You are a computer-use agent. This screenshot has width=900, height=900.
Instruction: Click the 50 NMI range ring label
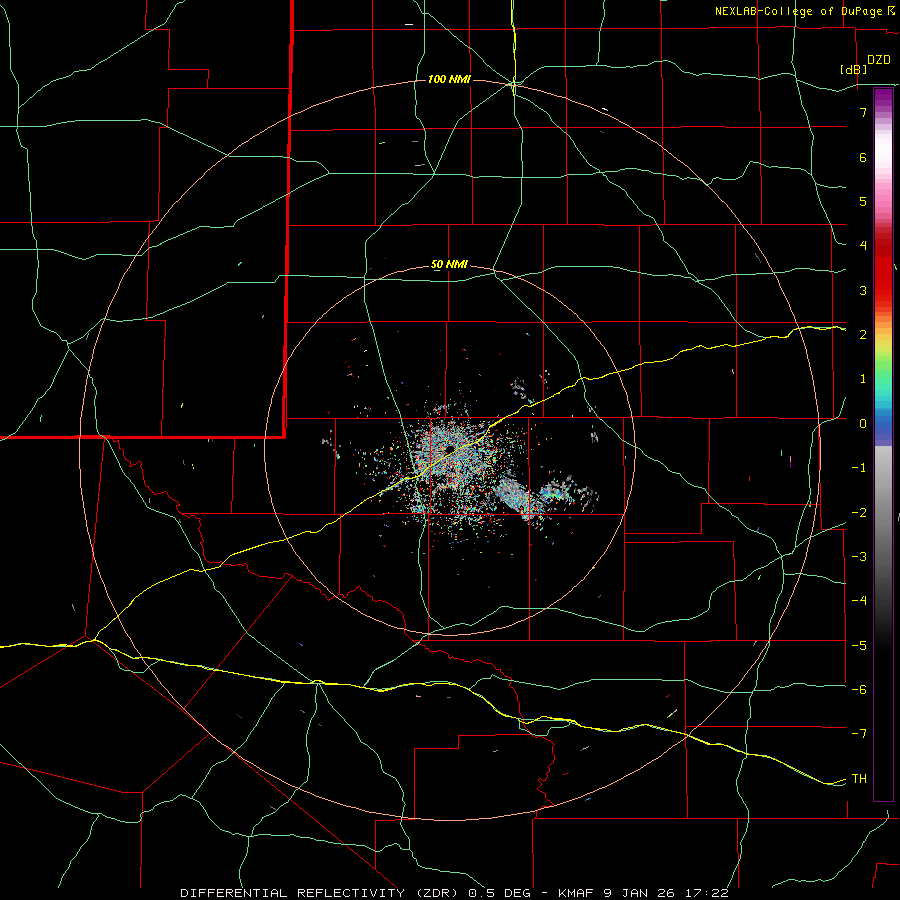tap(449, 264)
